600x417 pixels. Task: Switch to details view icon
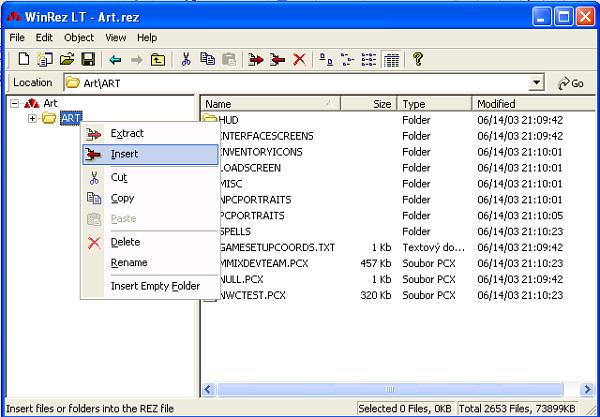tap(391, 60)
